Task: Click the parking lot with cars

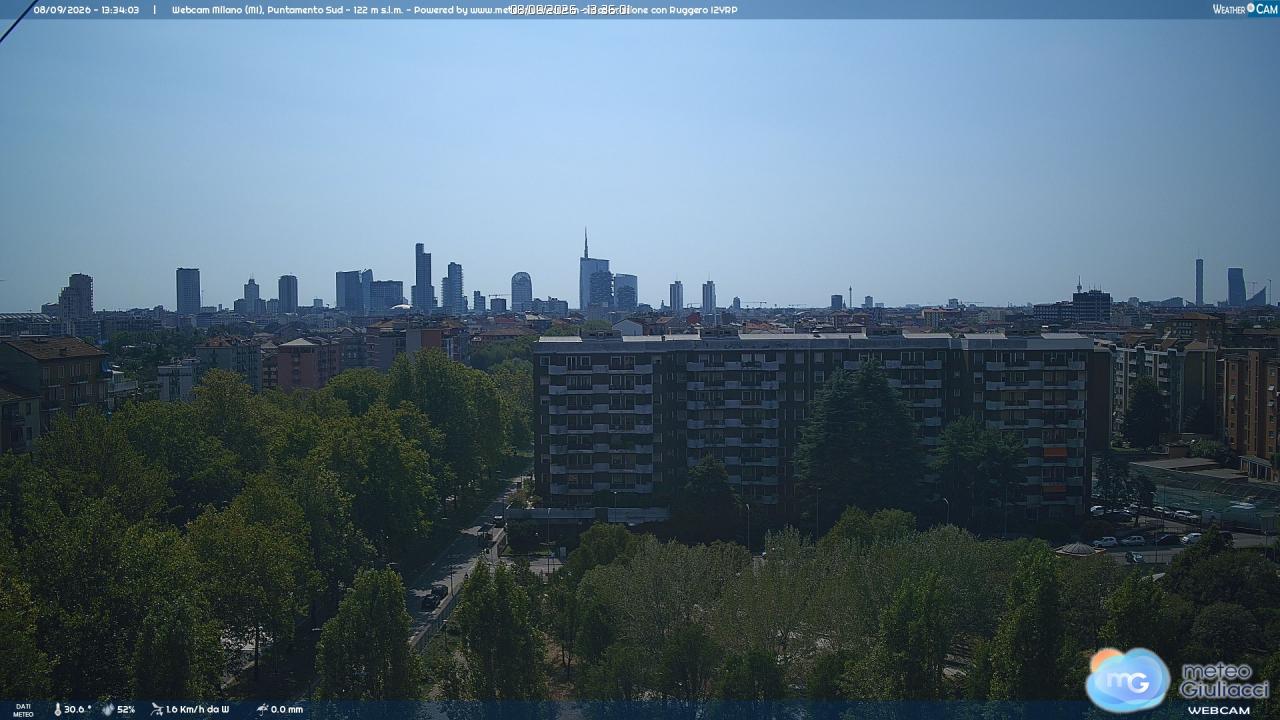Action: [1160, 530]
